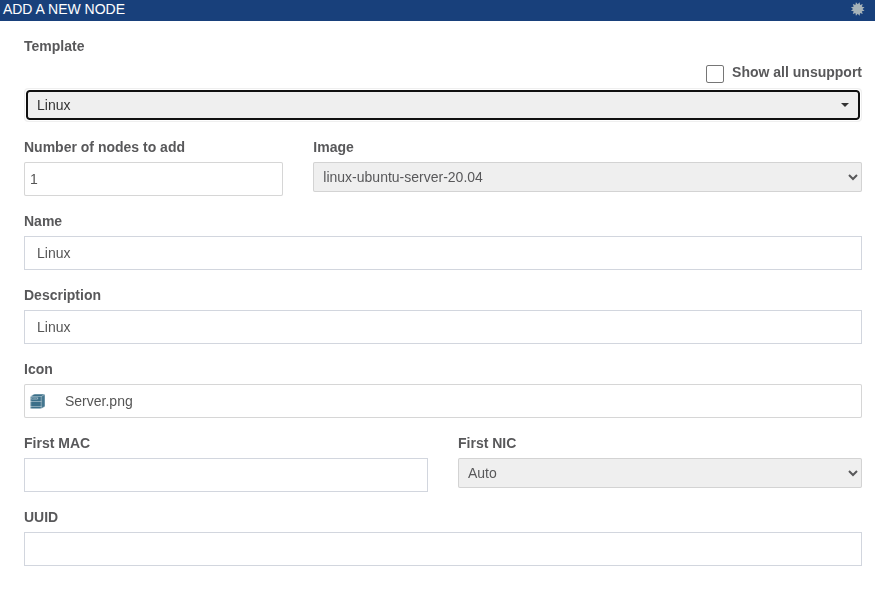The image size is (875, 596).
Task: Click the Template dropdown caret arrow
Action: pyautogui.click(x=845, y=105)
